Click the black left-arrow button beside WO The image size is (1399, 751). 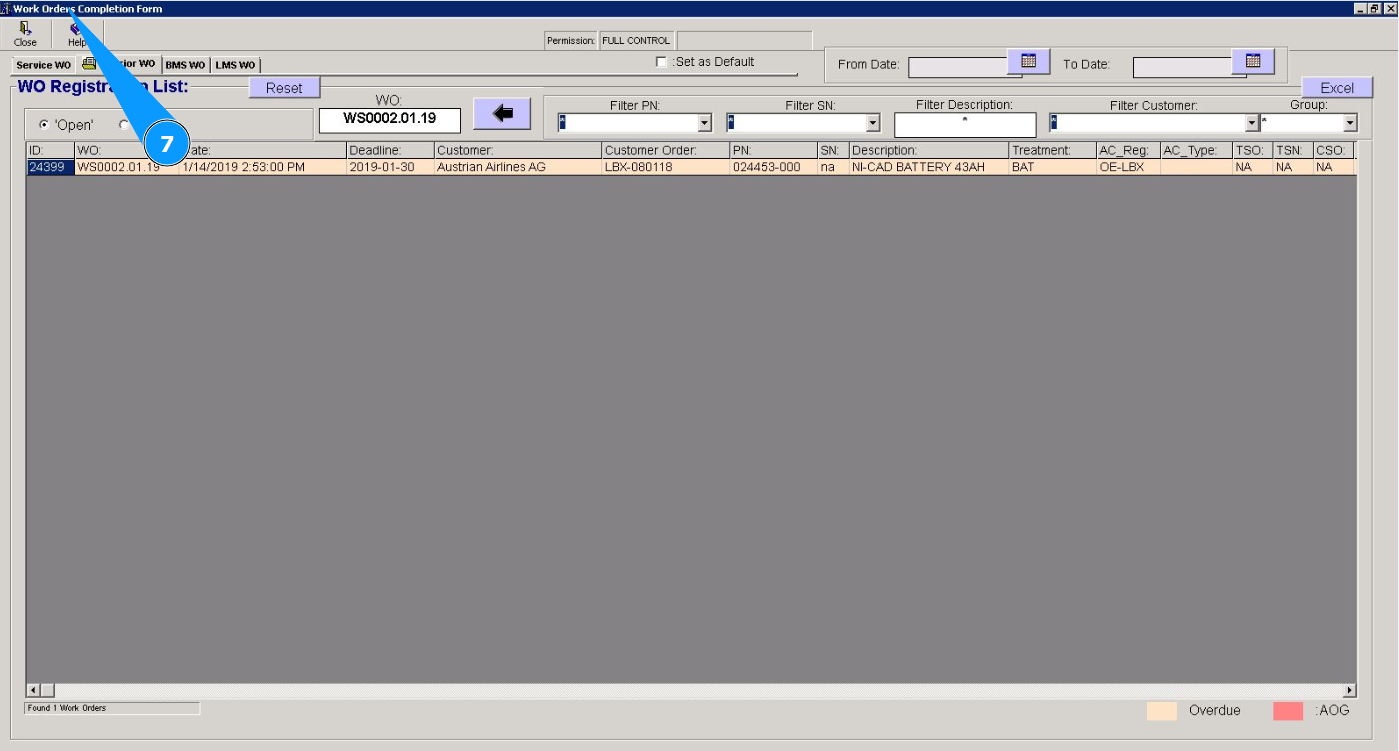click(x=502, y=114)
